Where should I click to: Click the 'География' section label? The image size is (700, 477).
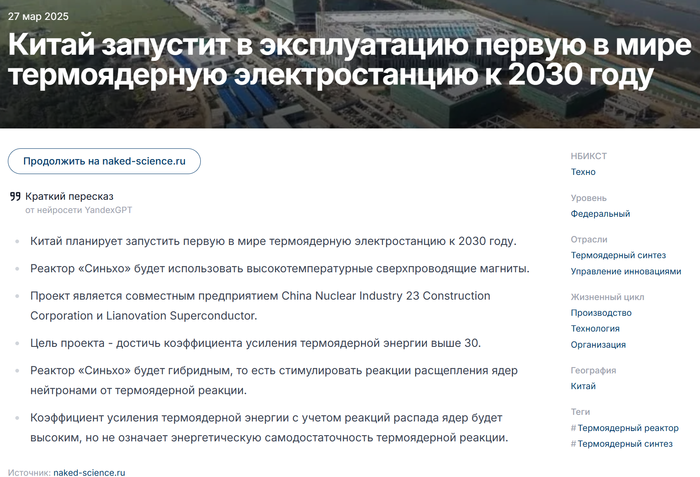point(593,370)
